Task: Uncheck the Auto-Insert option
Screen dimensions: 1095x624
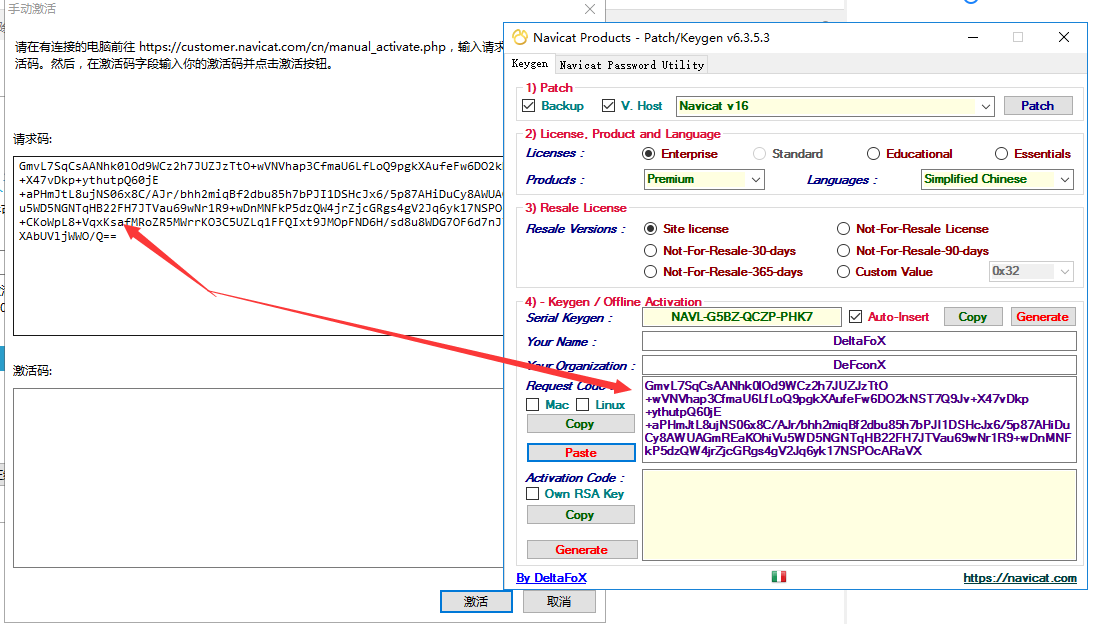Action: (x=855, y=317)
